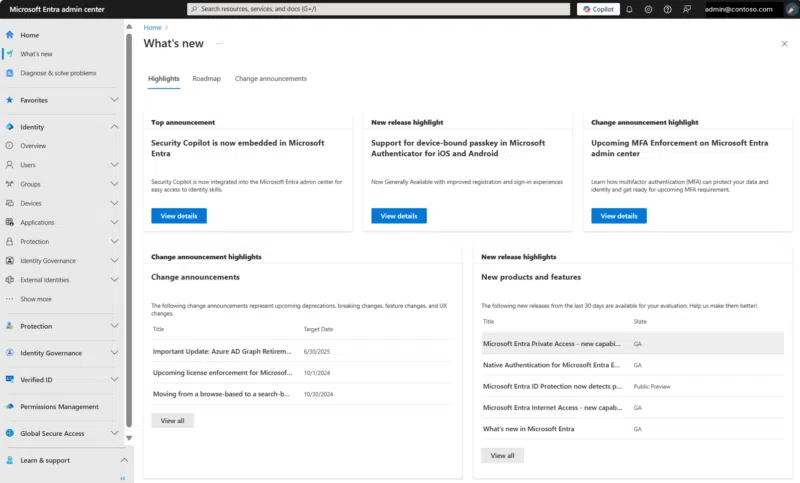The image size is (800, 483).
Task: Open Microsoft Entra Private Access row
Action: coord(633,344)
